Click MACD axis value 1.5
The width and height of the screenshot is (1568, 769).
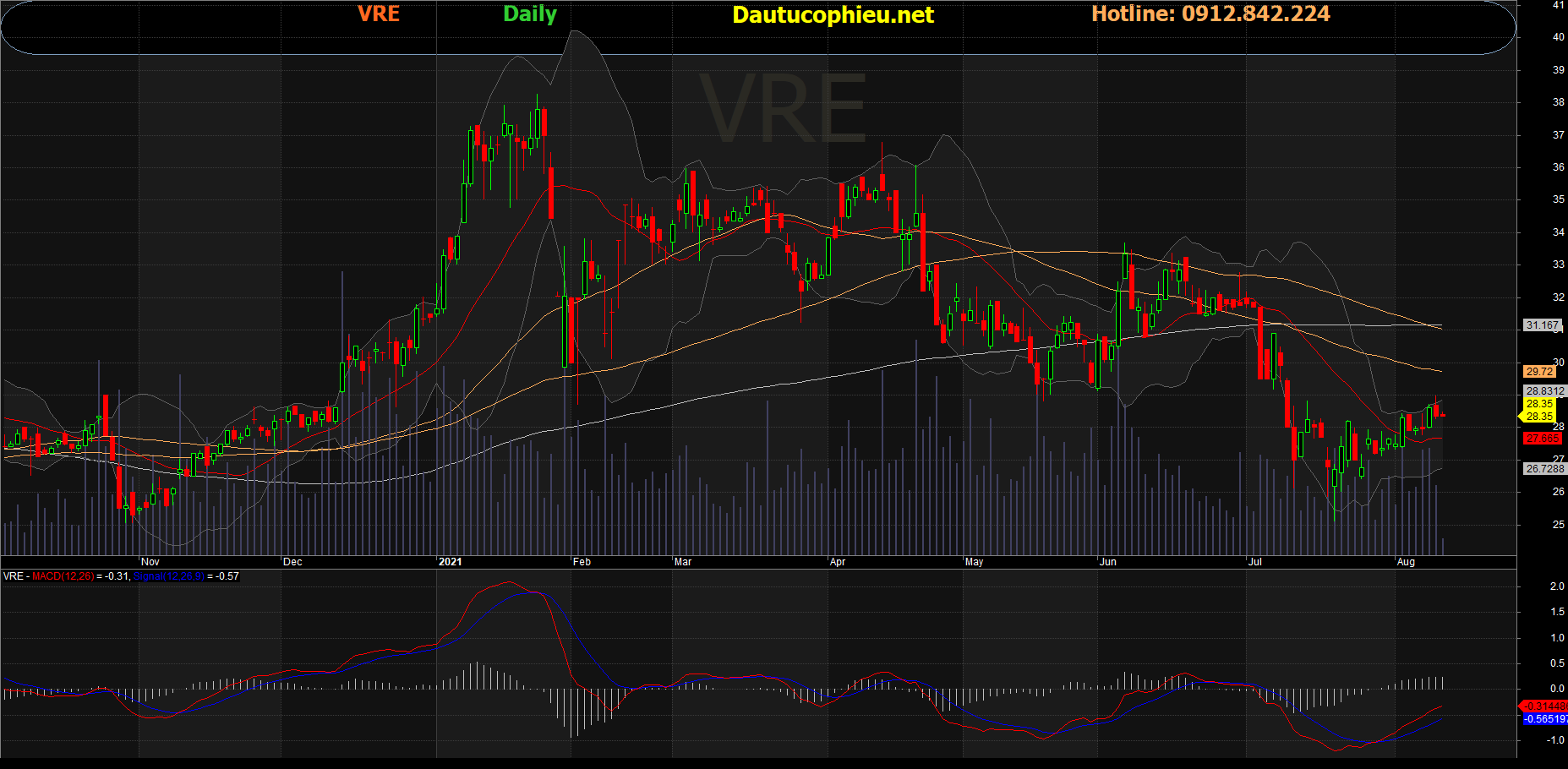point(1557,612)
